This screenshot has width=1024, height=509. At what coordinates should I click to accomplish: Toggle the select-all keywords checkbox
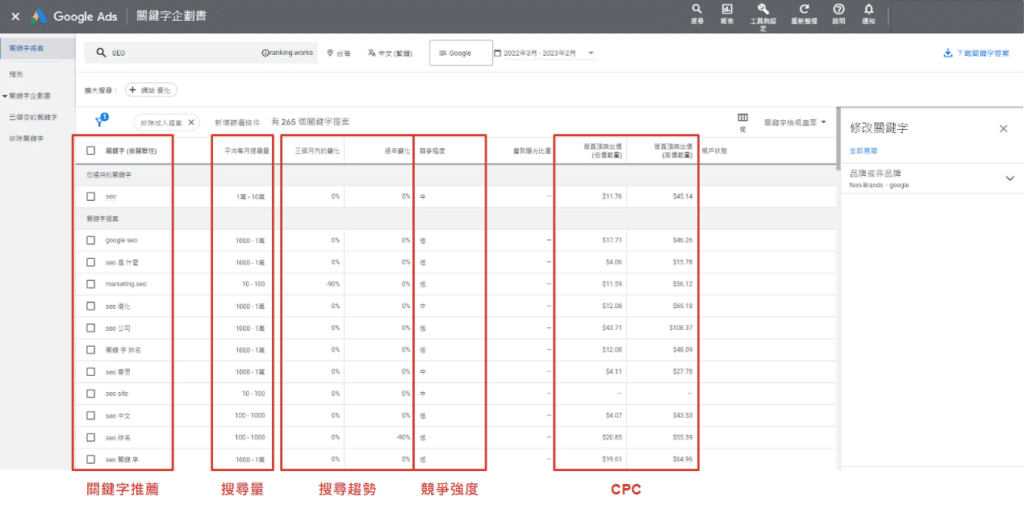(91, 151)
